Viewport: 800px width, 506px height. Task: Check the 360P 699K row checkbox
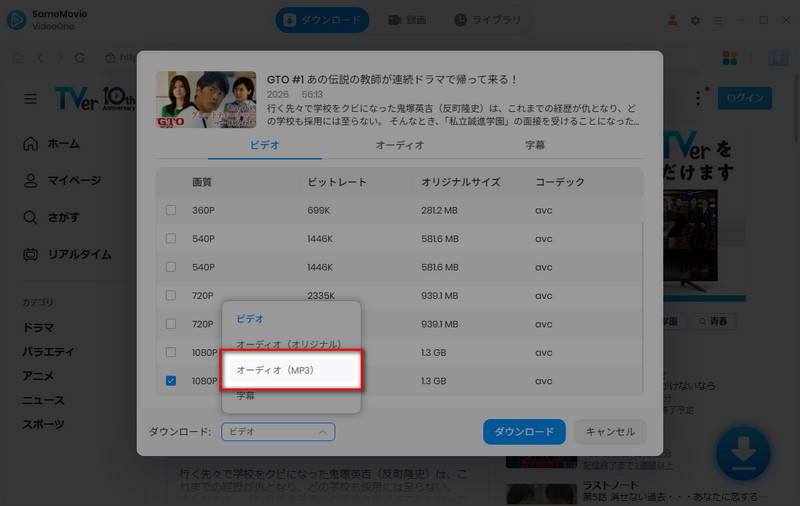tap(171, 210)
